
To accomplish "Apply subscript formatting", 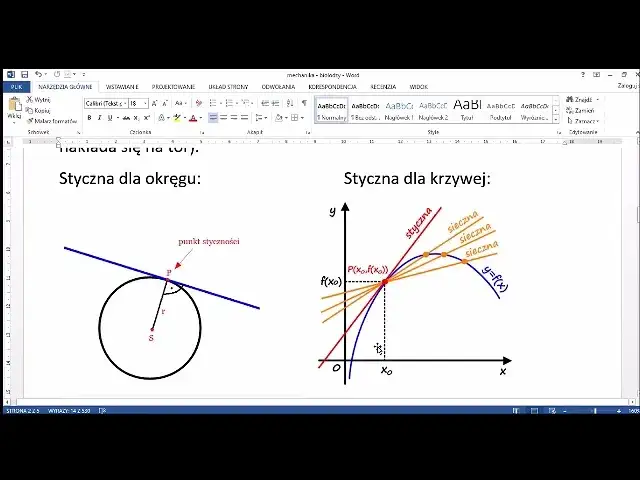I will [x=136, y=118].
